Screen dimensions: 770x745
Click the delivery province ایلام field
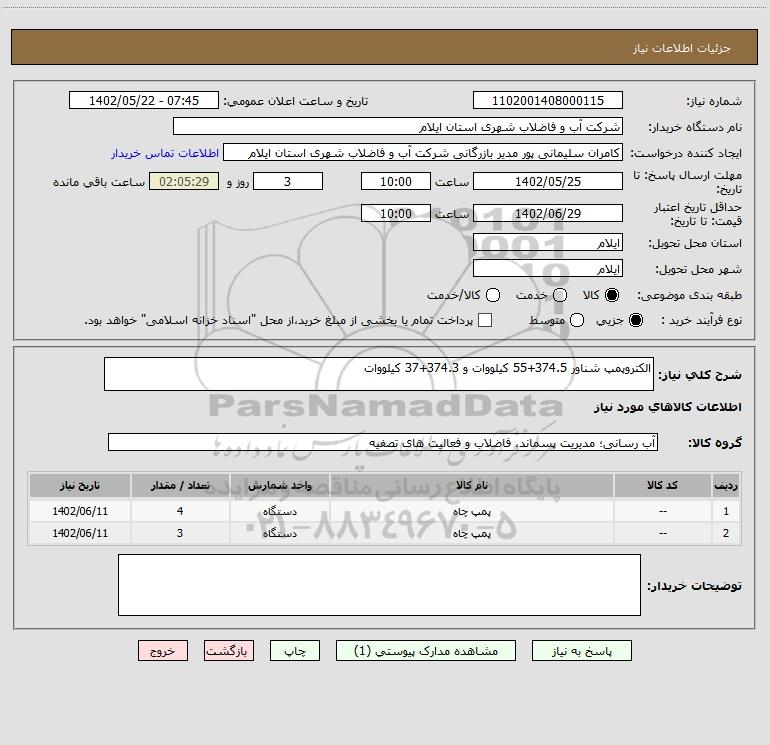[x=548, y=243]
